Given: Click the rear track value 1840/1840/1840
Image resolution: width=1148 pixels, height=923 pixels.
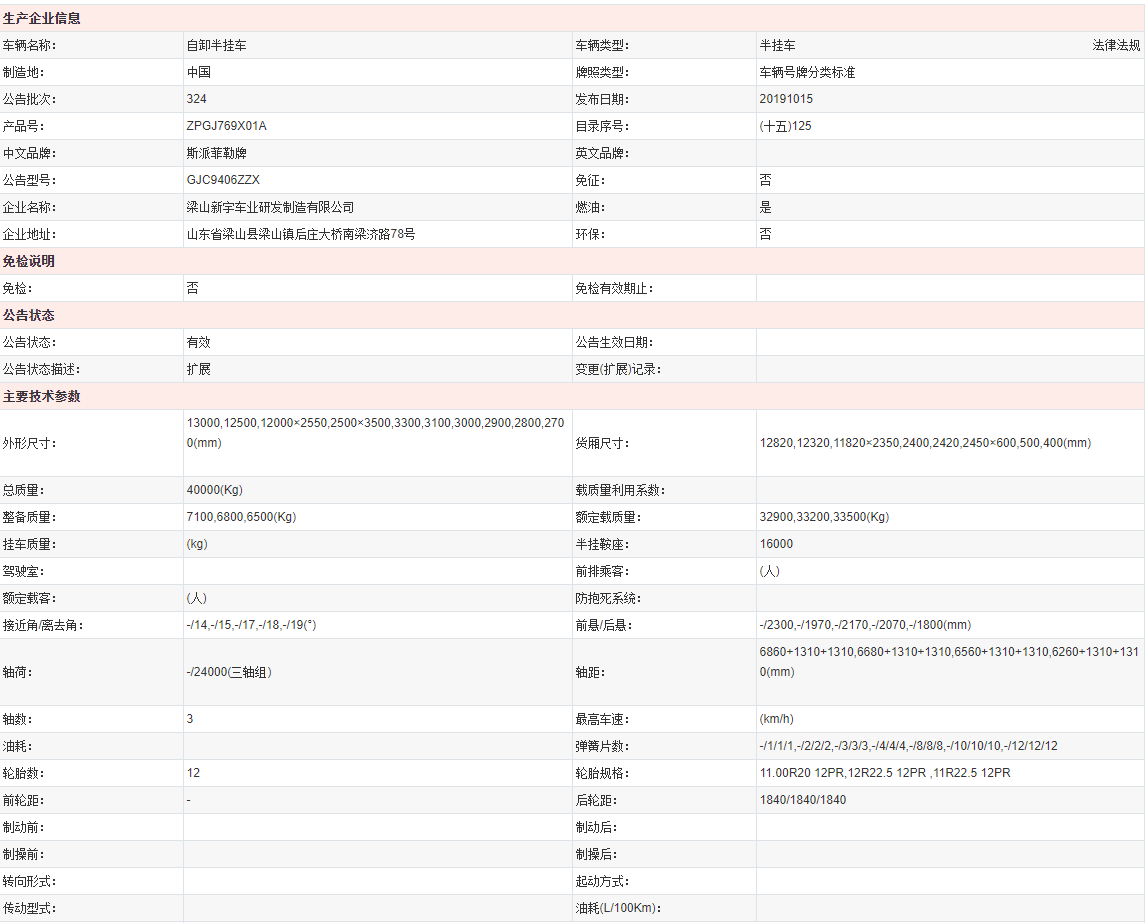Looking at the screenshot, I should [x=803, y=800].
